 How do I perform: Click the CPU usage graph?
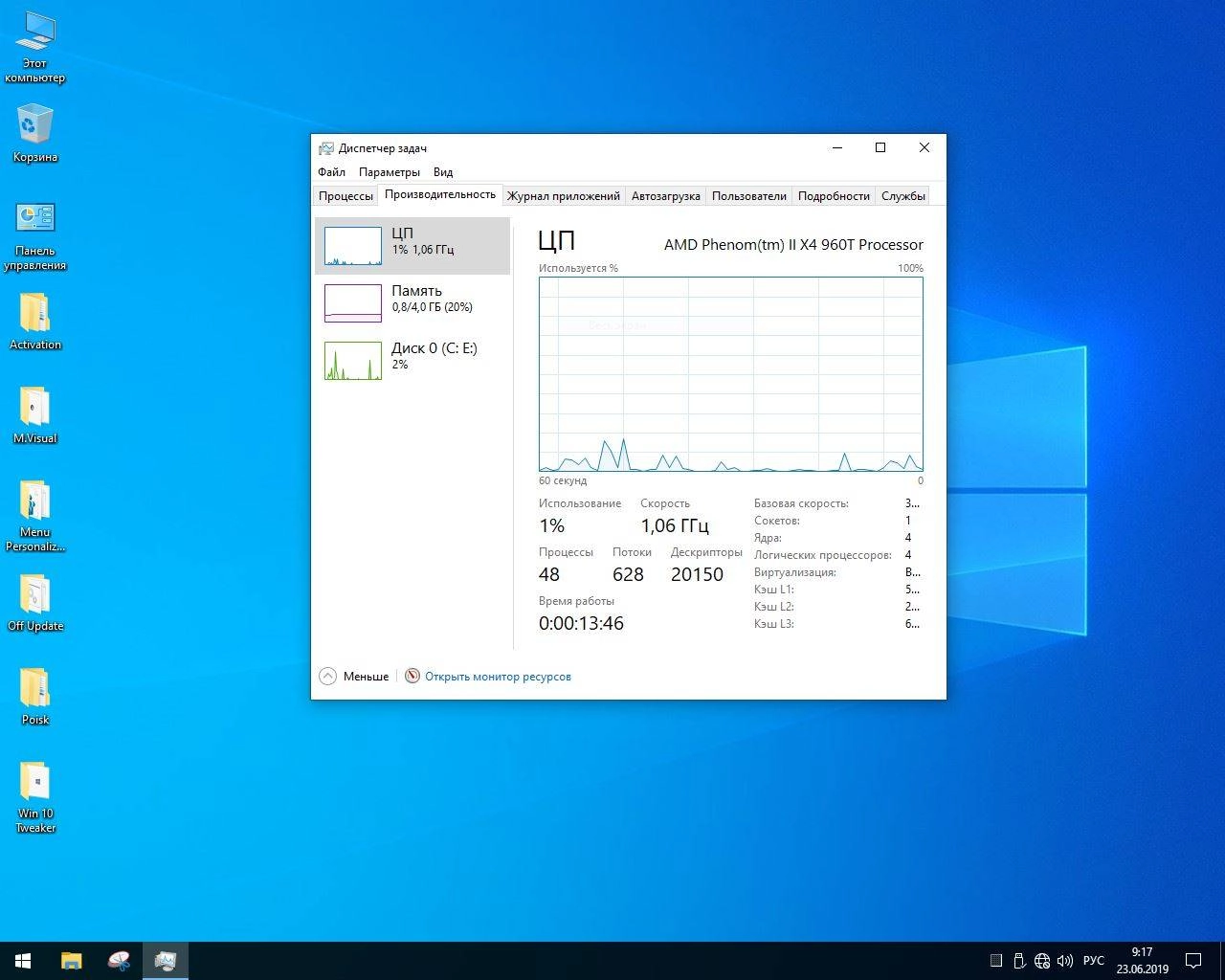coord(731,374)
